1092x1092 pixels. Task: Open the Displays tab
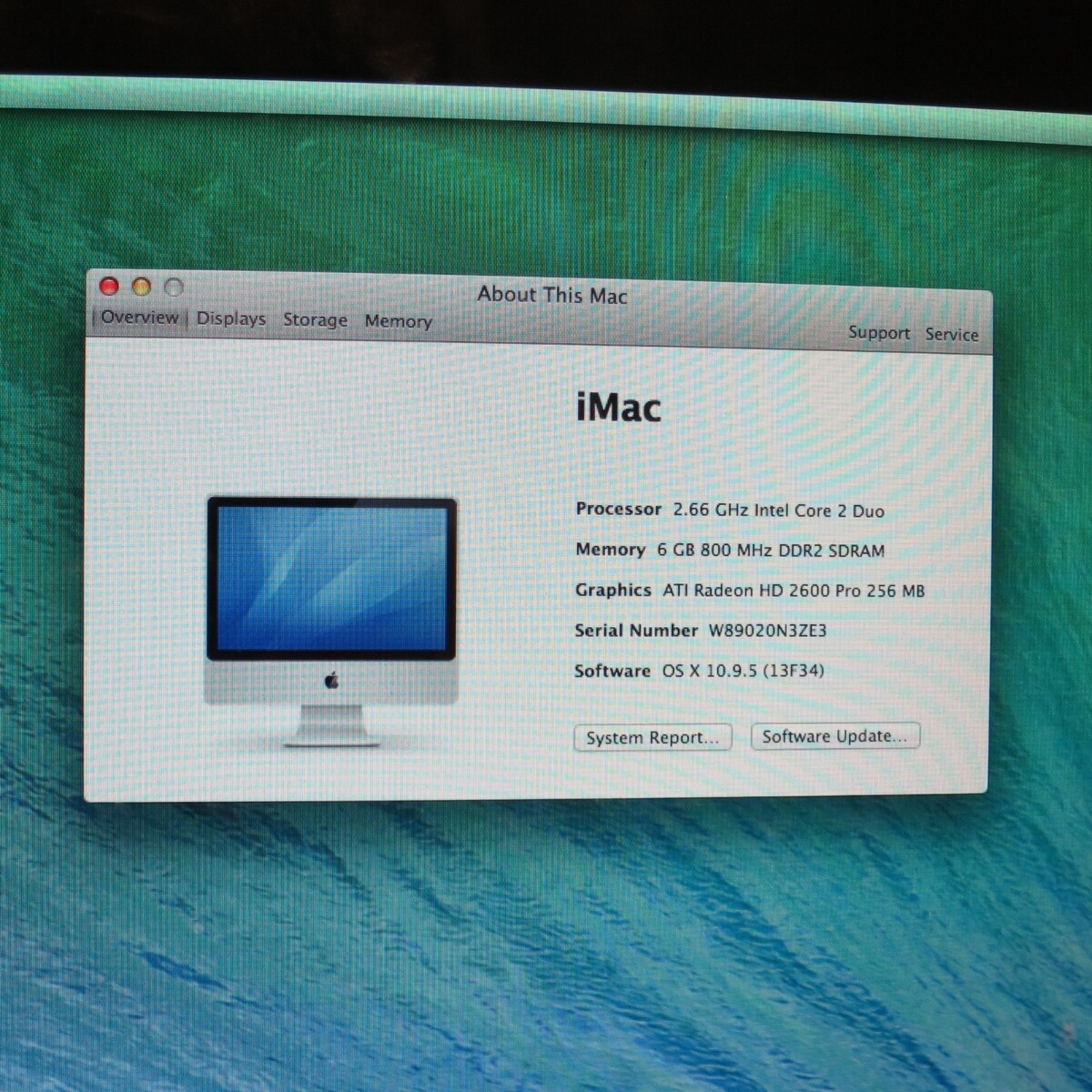231,318
